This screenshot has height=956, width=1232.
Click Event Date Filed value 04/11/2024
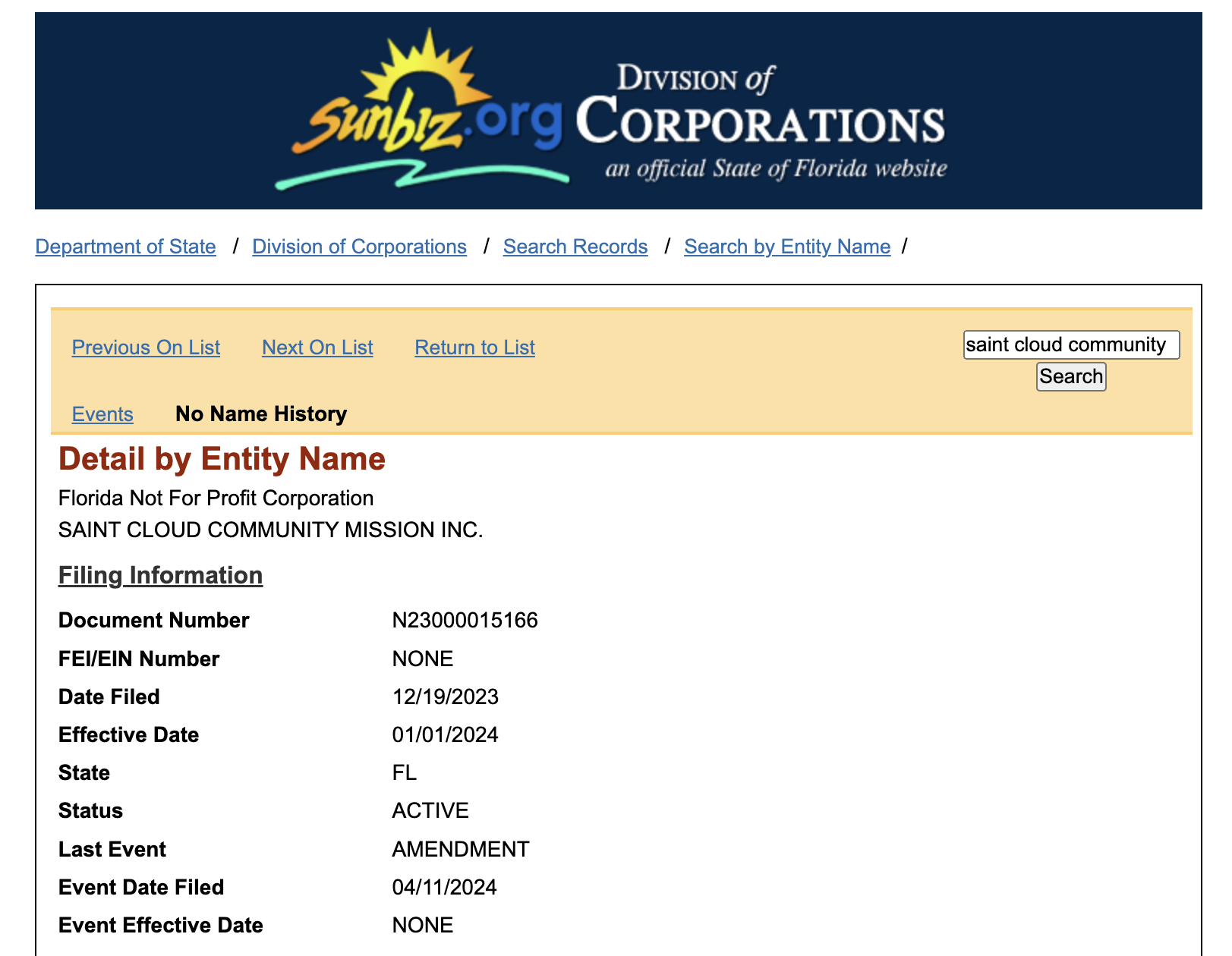444,887
